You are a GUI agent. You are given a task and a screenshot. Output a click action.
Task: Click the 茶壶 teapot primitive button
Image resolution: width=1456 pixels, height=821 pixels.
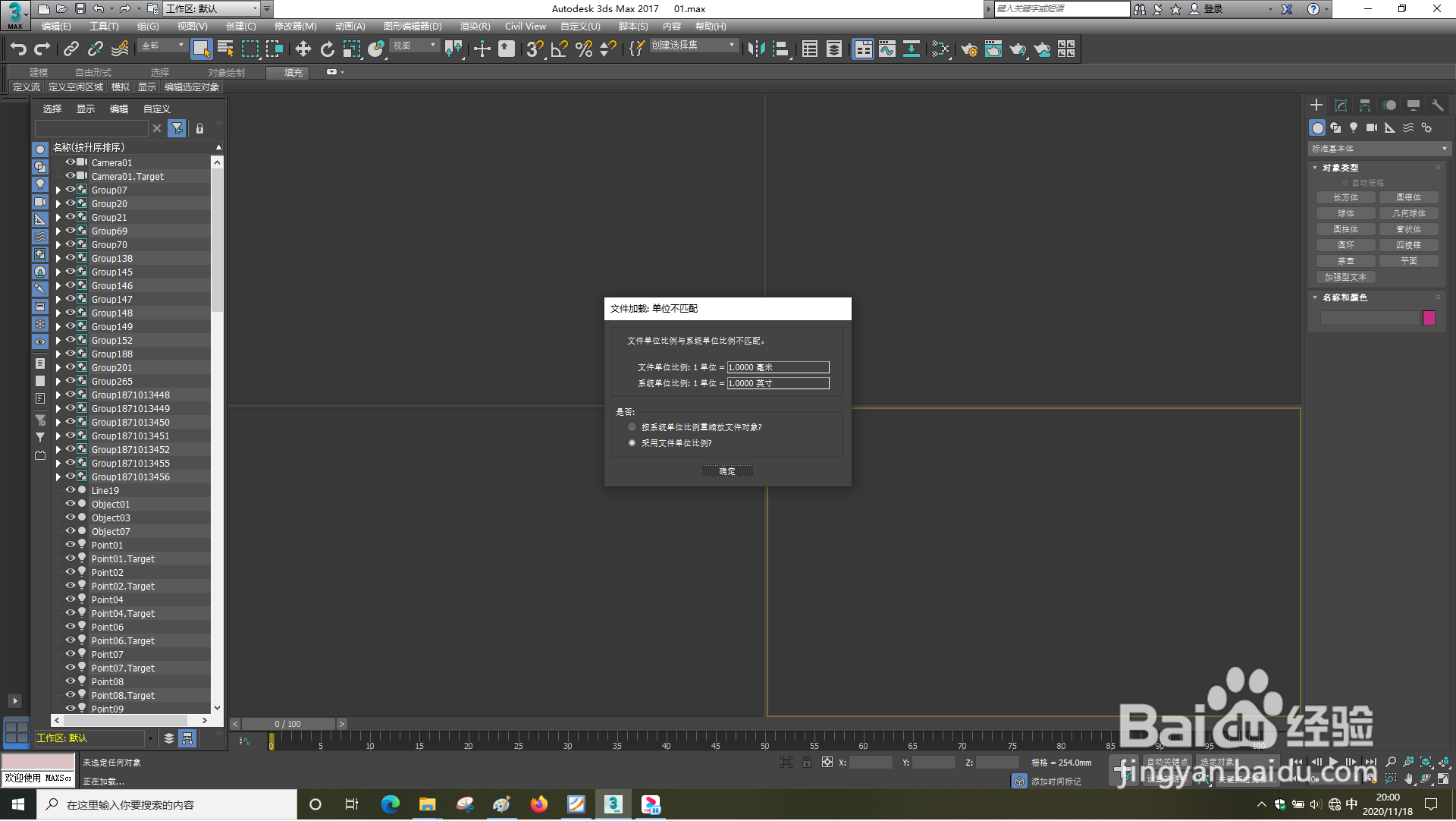coord(1346,261)
